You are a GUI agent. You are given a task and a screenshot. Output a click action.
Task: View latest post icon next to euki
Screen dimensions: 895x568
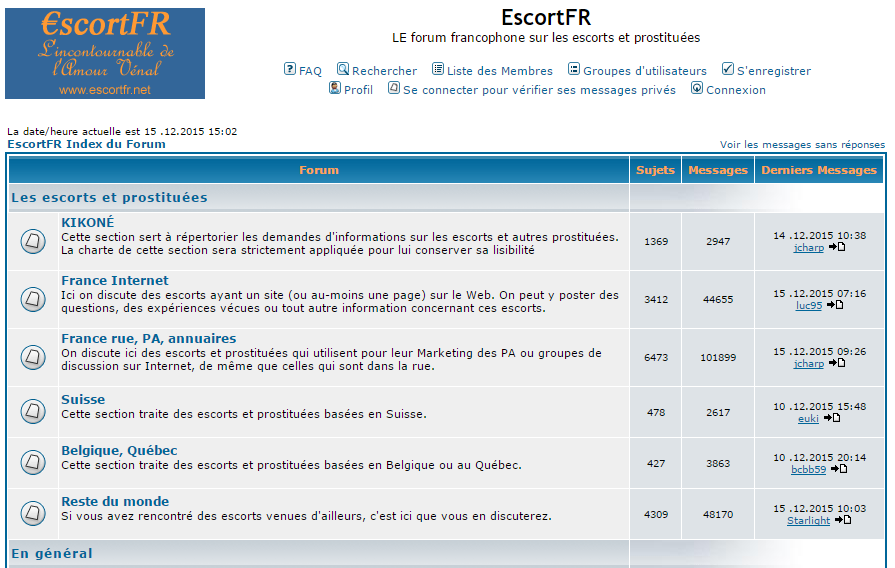(x=832, y=418)
